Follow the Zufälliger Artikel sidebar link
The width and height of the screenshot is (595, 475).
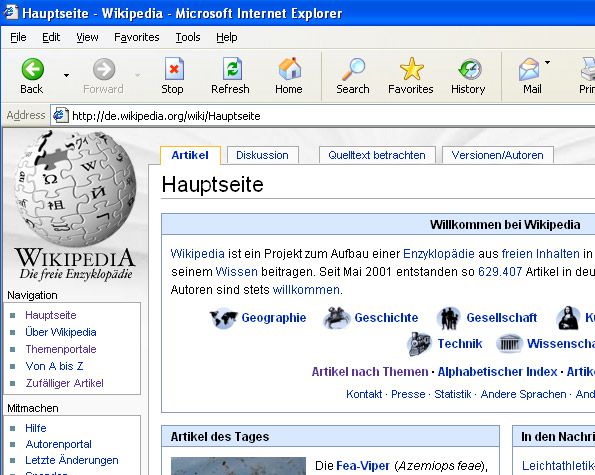click(x=65, y=383)
